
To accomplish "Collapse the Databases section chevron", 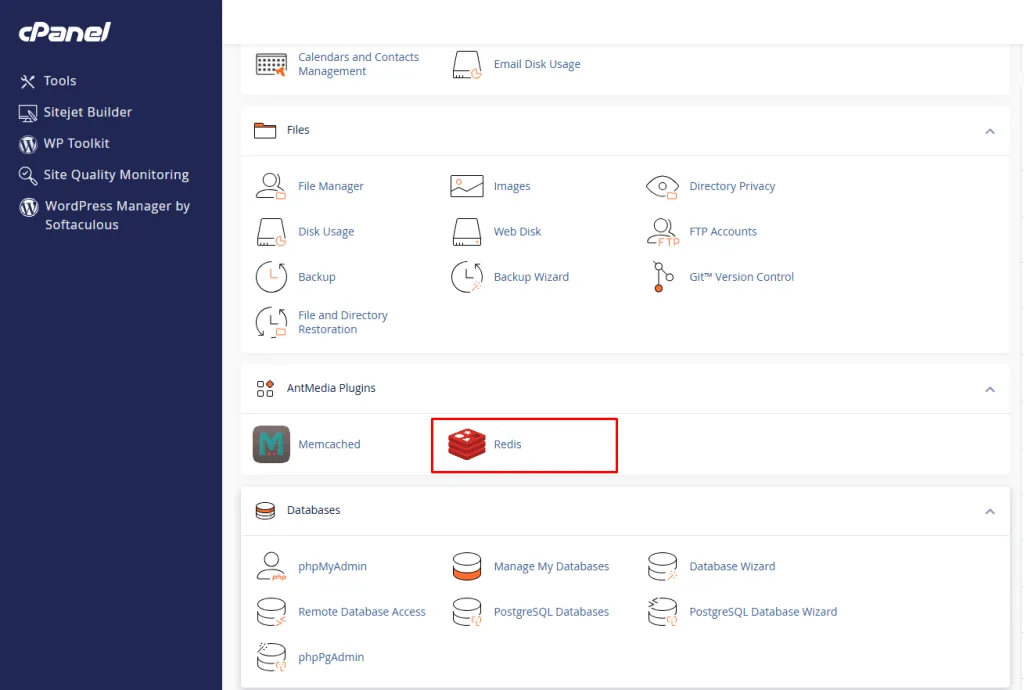I will [x=989, y=511].
